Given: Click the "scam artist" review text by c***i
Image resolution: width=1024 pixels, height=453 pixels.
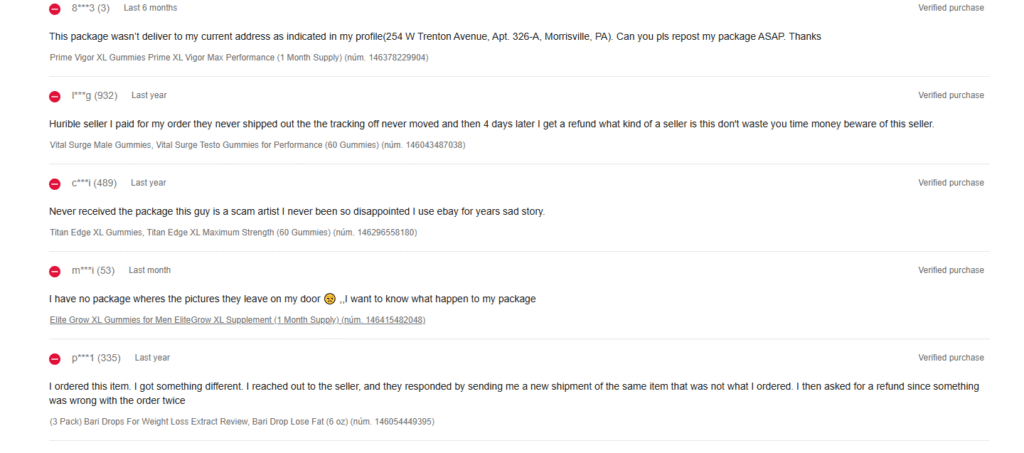Looking at the screenshot, I should [297, 211].
